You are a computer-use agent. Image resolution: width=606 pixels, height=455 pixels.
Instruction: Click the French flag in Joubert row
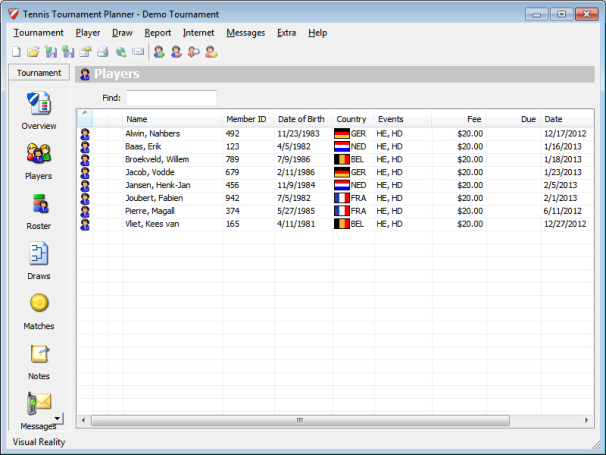click(342, 198)
